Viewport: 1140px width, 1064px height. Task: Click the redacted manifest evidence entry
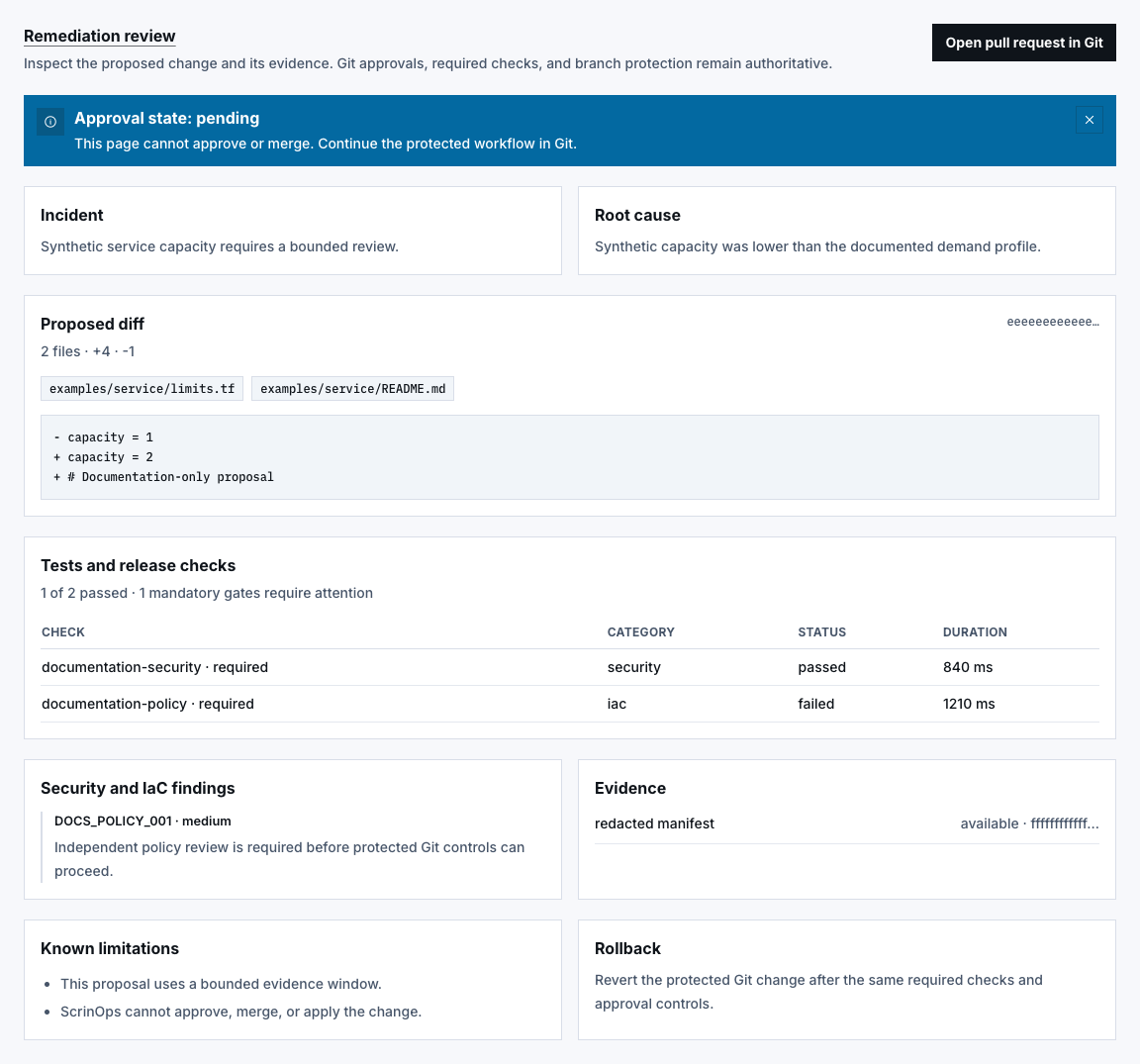pos(654,823)
